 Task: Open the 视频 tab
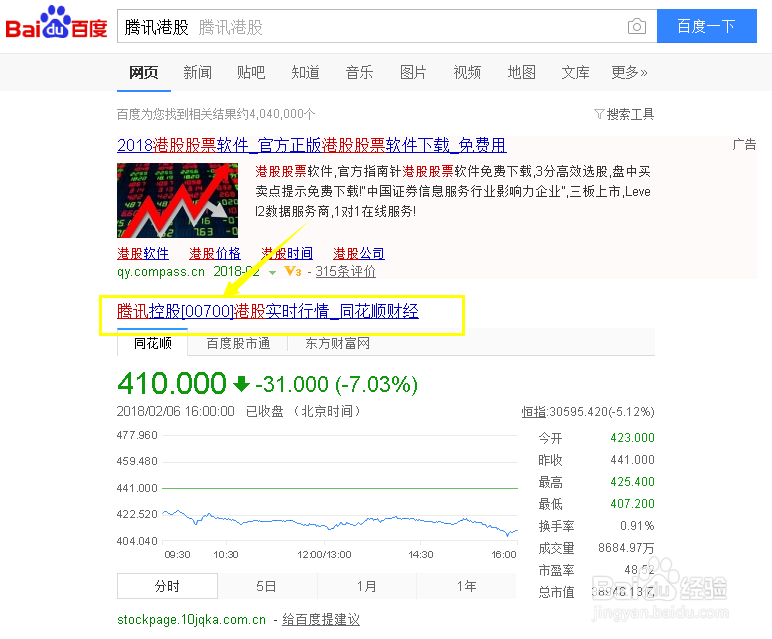pos(467,72)
